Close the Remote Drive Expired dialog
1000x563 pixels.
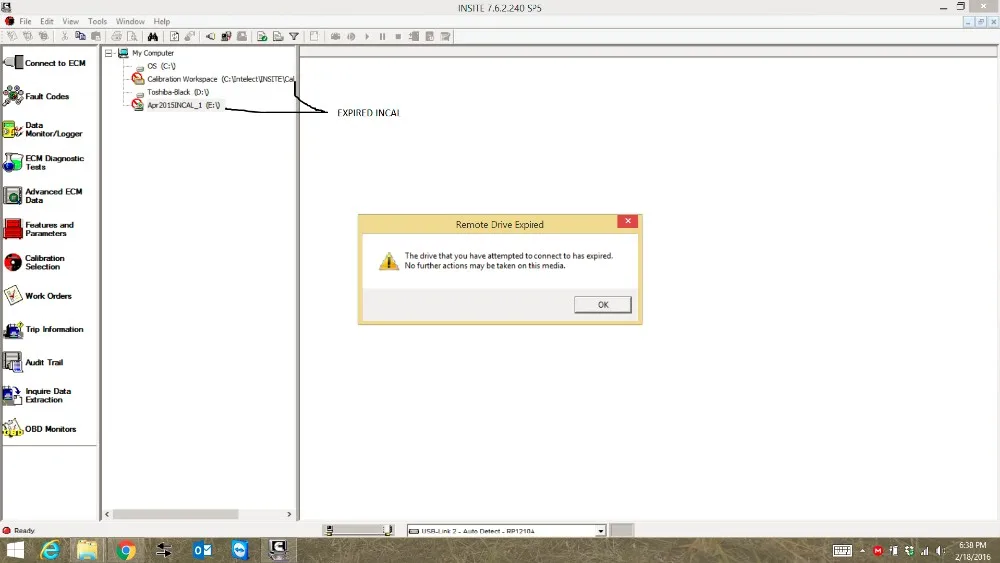[x=628, y=221]
